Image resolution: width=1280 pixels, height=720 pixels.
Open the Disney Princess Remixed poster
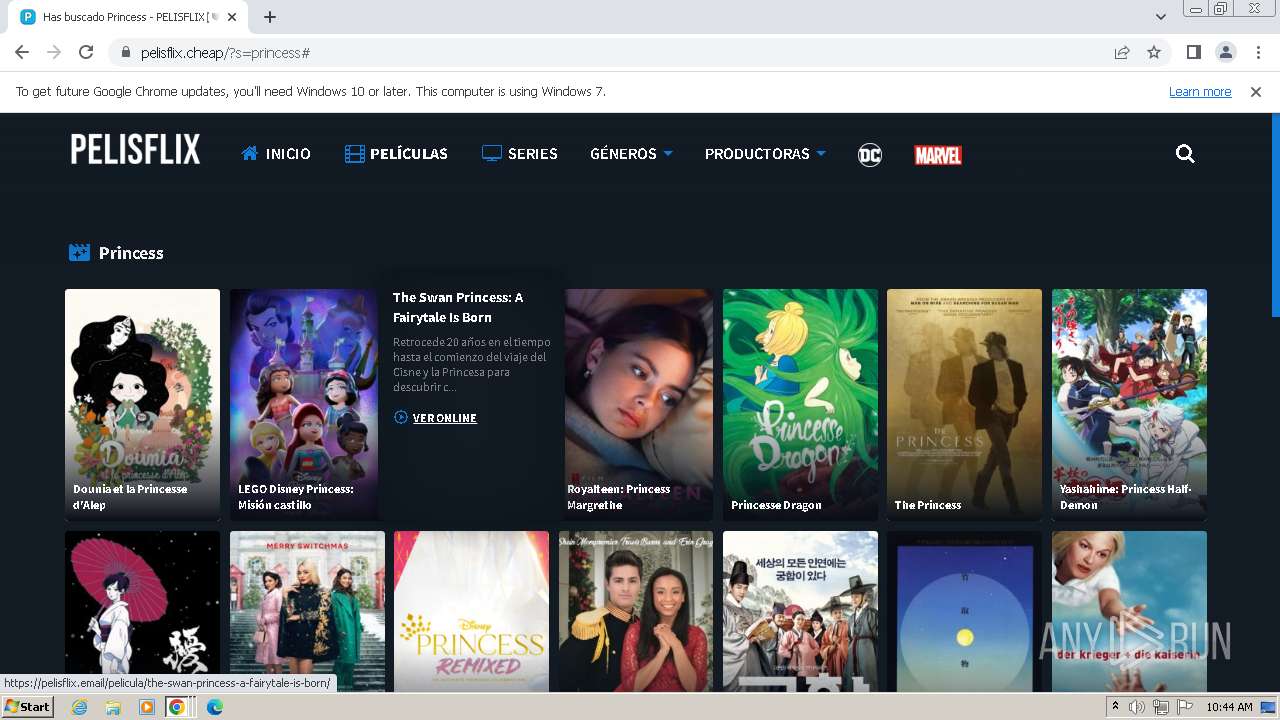click(x=471, y=611)
